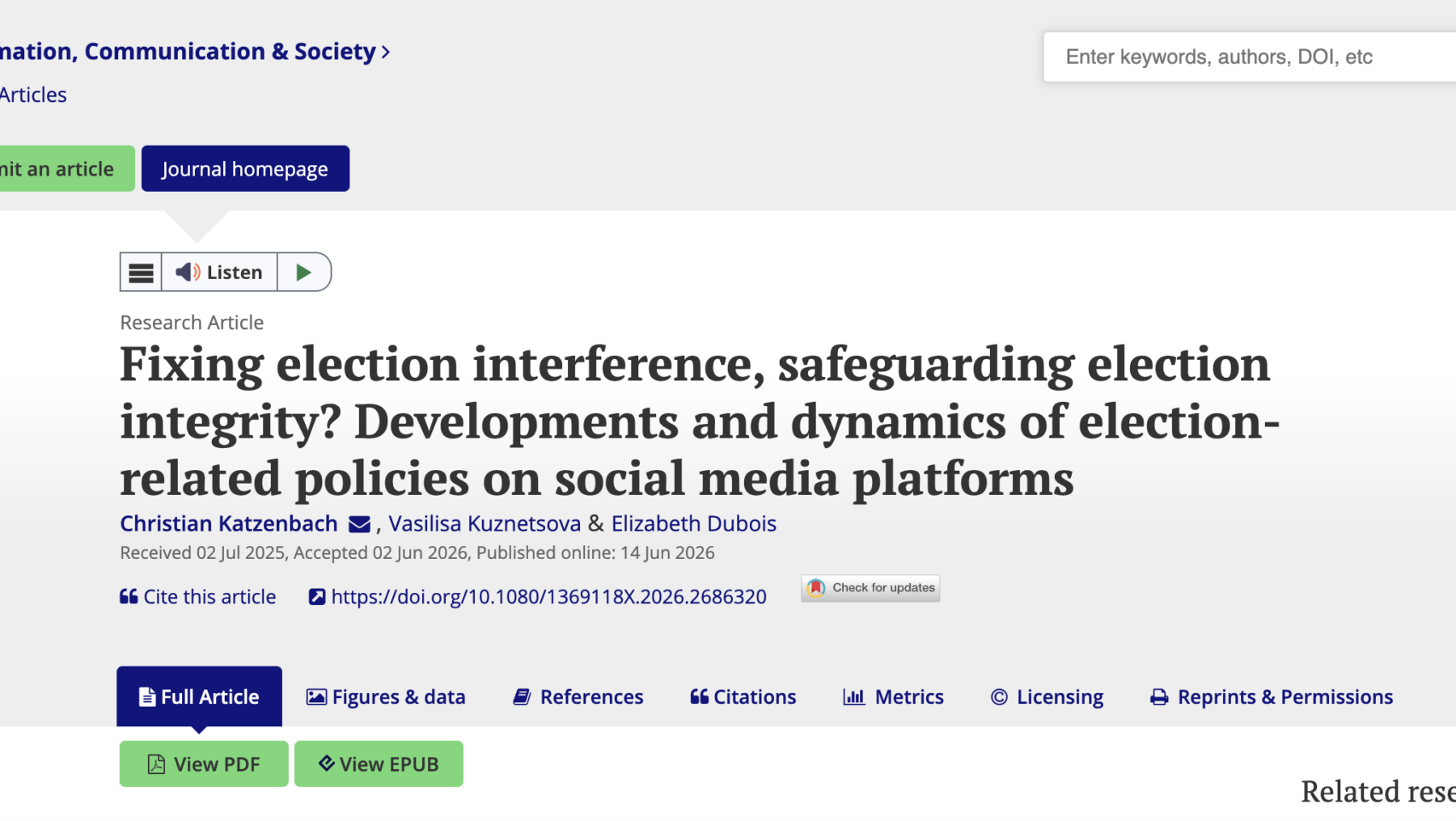Click the Listen speaker button
This screenshot has height=821, width=1456.
pos(219,273)
